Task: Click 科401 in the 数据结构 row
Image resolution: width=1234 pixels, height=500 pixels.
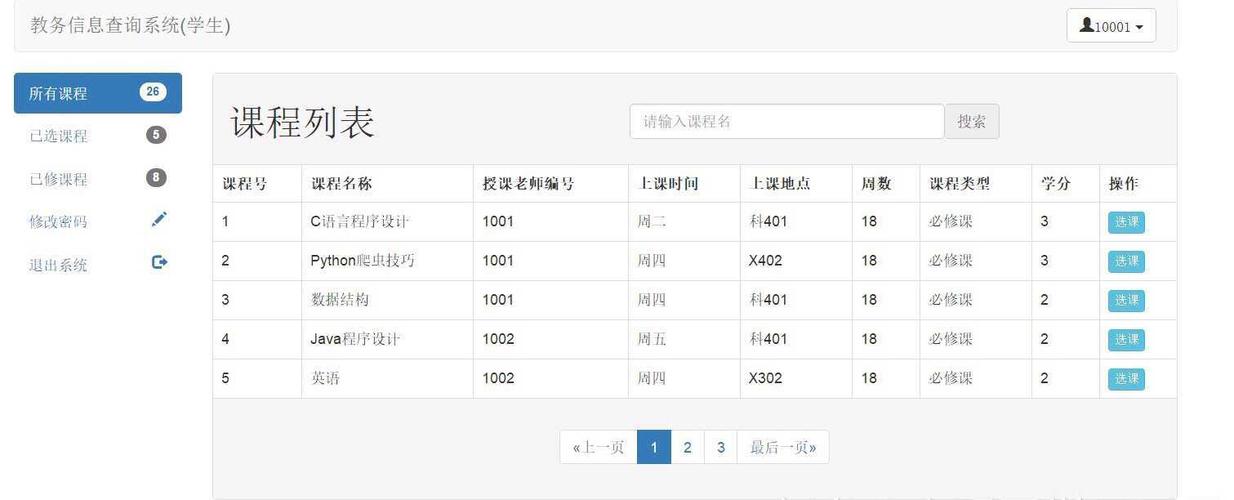Action: (768, 299)
